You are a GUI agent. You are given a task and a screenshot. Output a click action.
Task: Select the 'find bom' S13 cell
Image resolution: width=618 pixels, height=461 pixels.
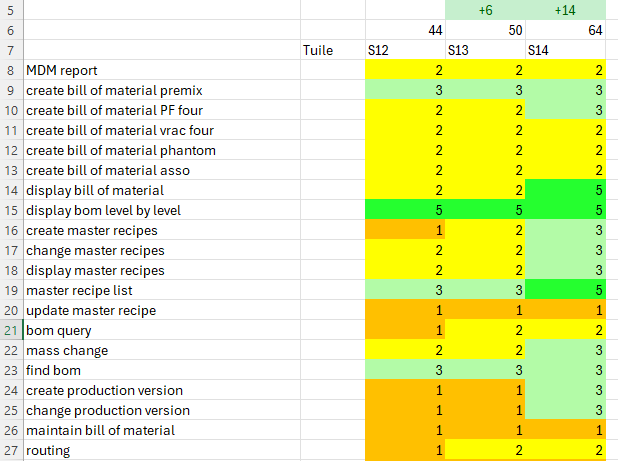click(485, 370)
